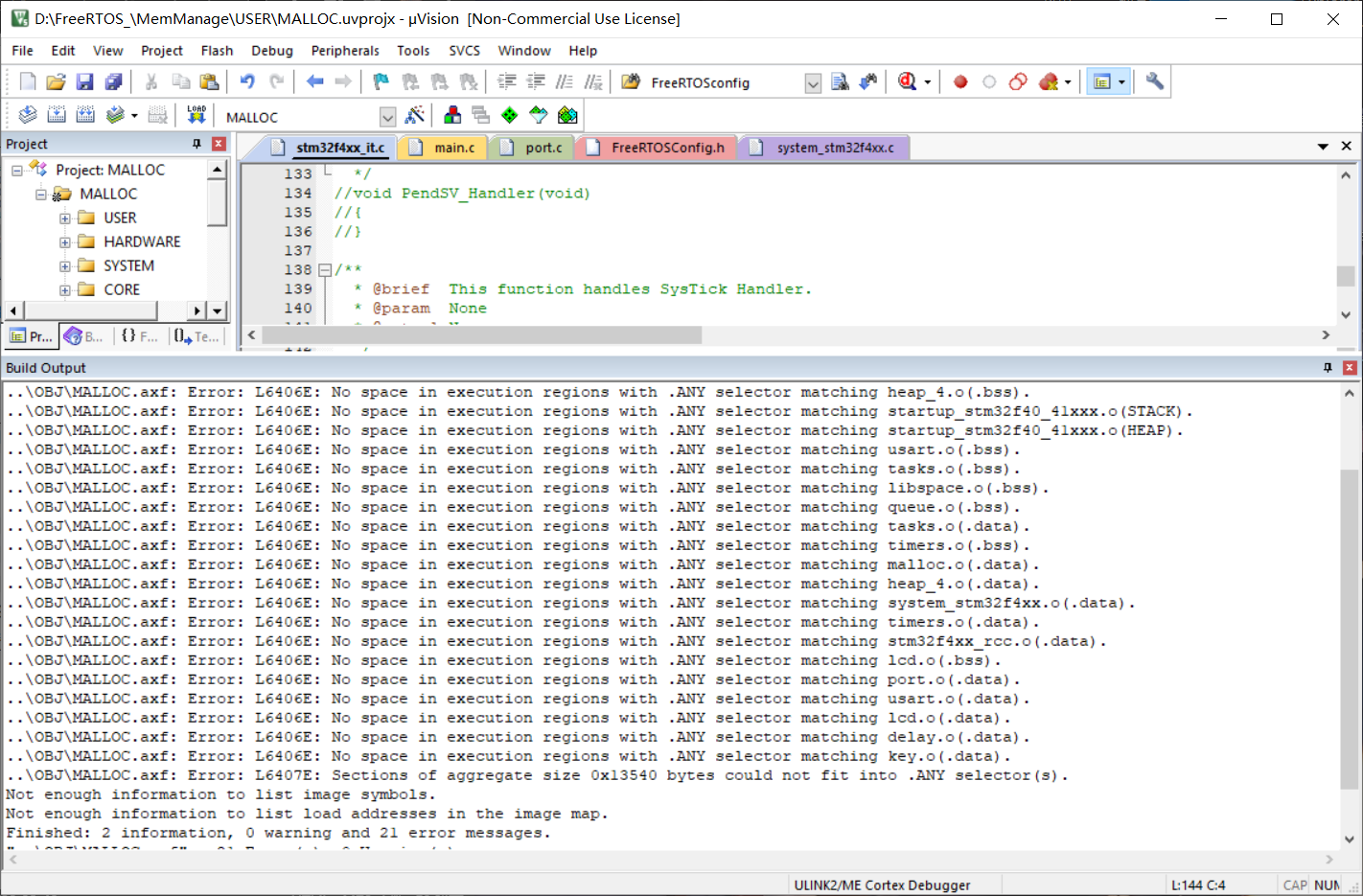Open Find in Files search
The image size is (1363, 896).
pos(631,81)
